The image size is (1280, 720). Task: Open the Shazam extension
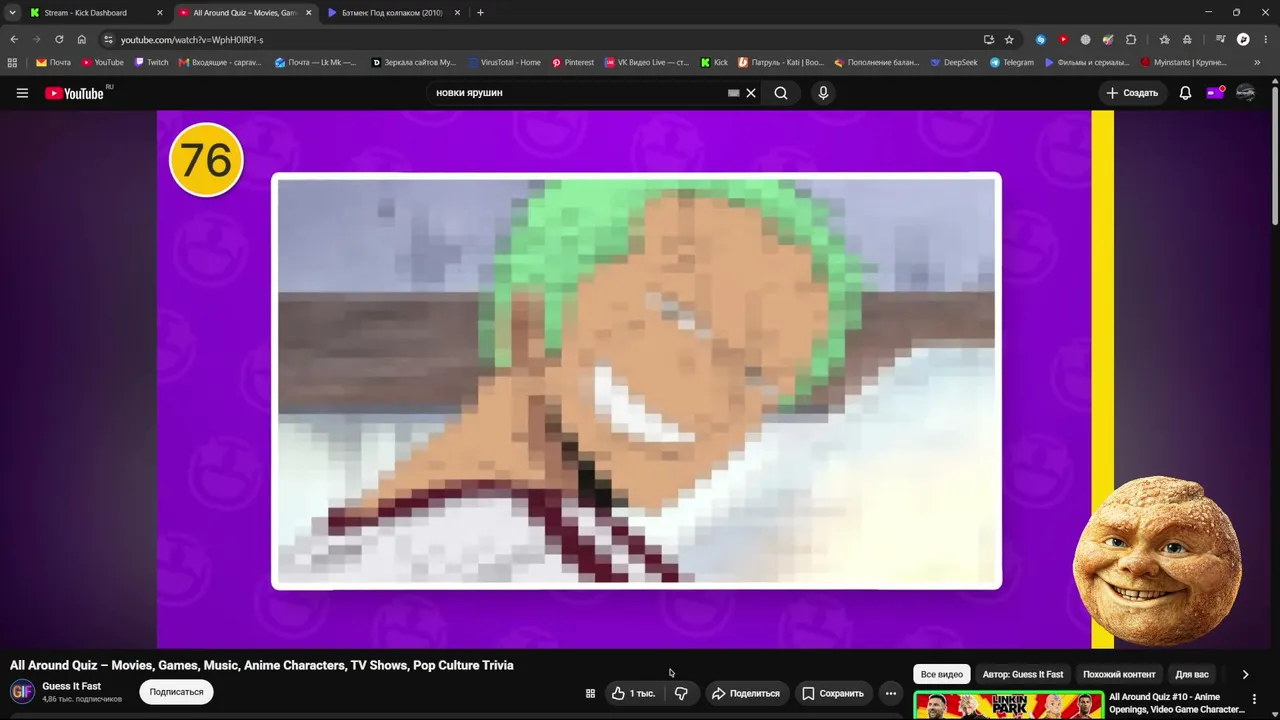[1041, 39]
